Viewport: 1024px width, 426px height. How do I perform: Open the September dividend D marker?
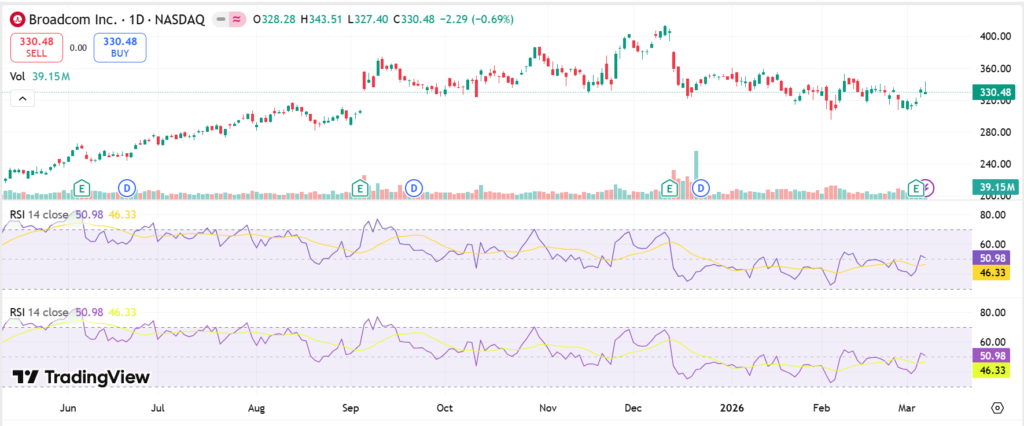[x=413, y=188]
